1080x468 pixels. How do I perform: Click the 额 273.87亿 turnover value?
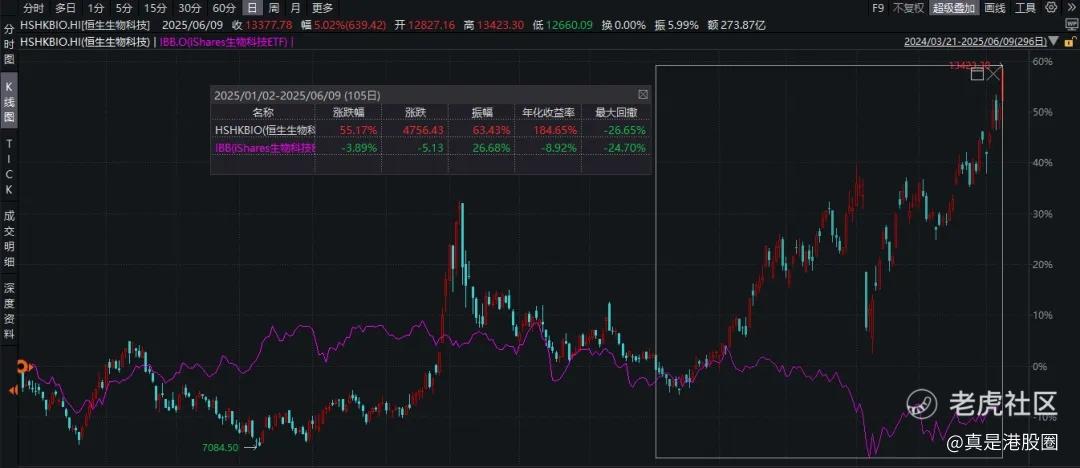737,25
